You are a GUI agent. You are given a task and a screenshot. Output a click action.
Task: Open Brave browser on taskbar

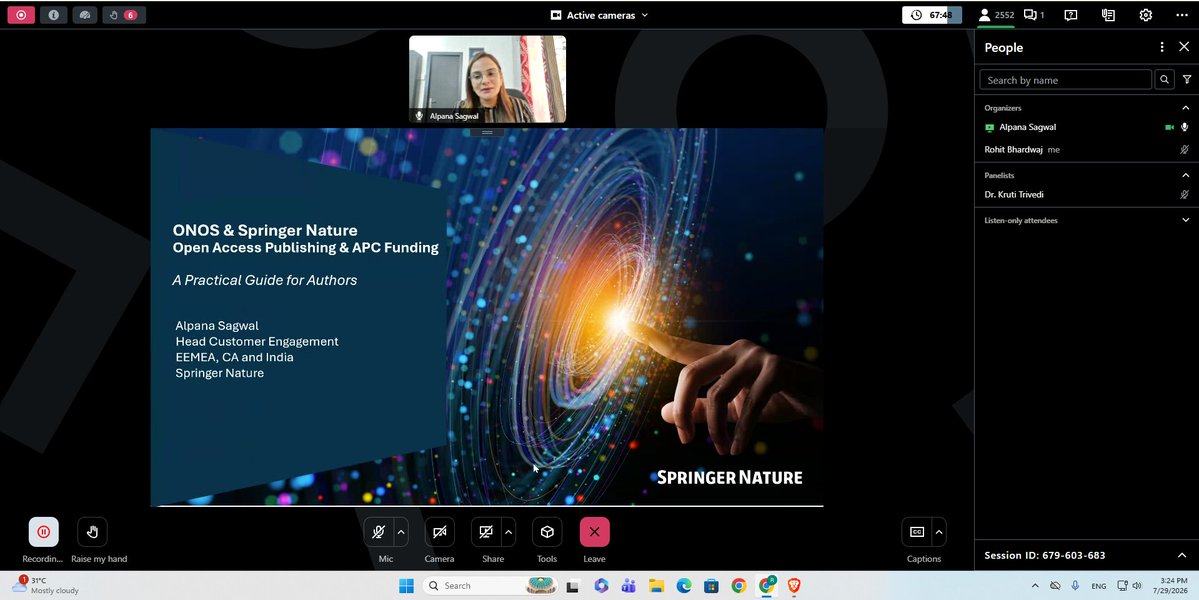coord(794,586)
